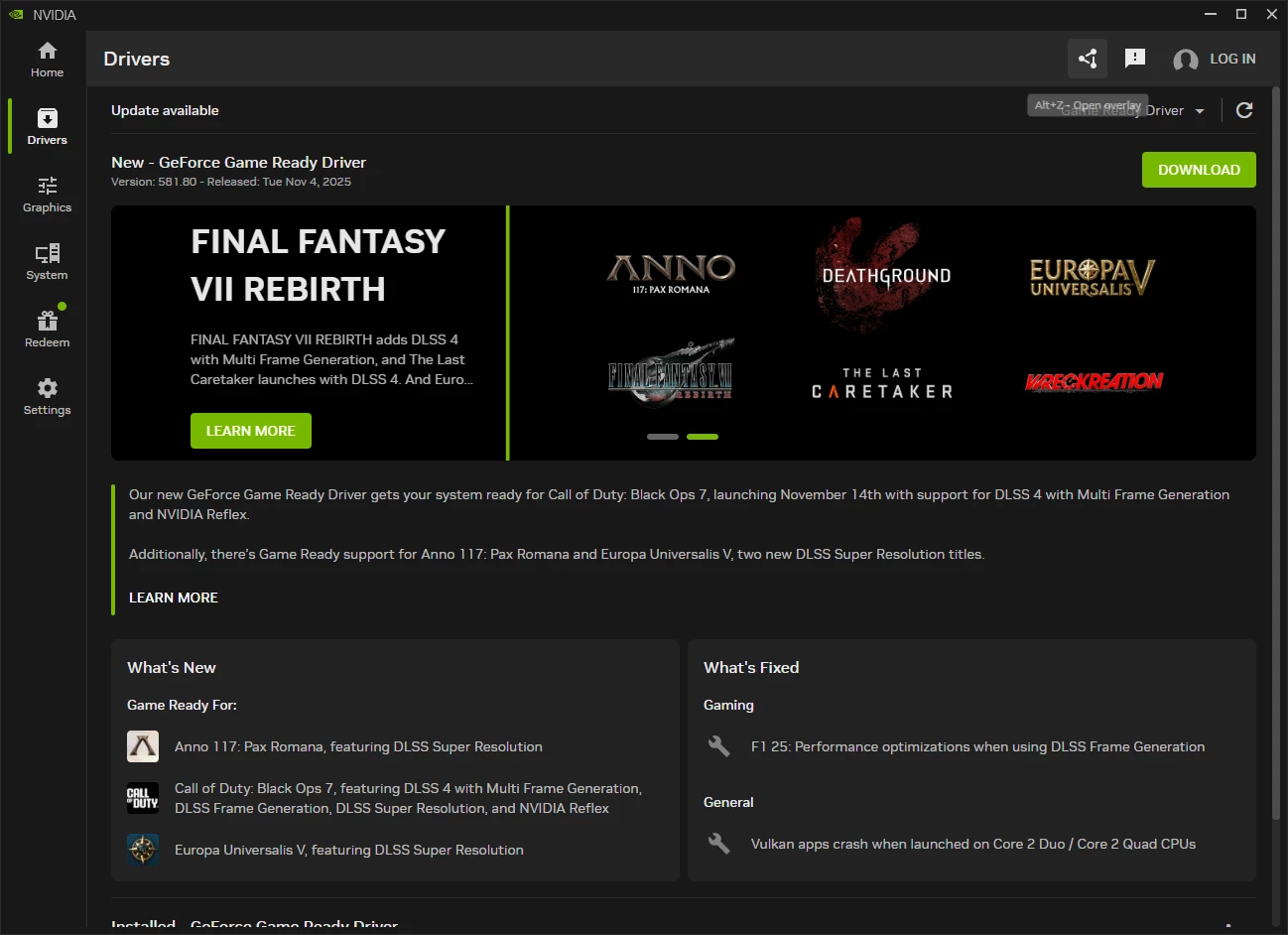Click LOG IN to sign in
The height and width of the screenshot is (935, 1288).
pyautogui.click(x=1214, y=60)
